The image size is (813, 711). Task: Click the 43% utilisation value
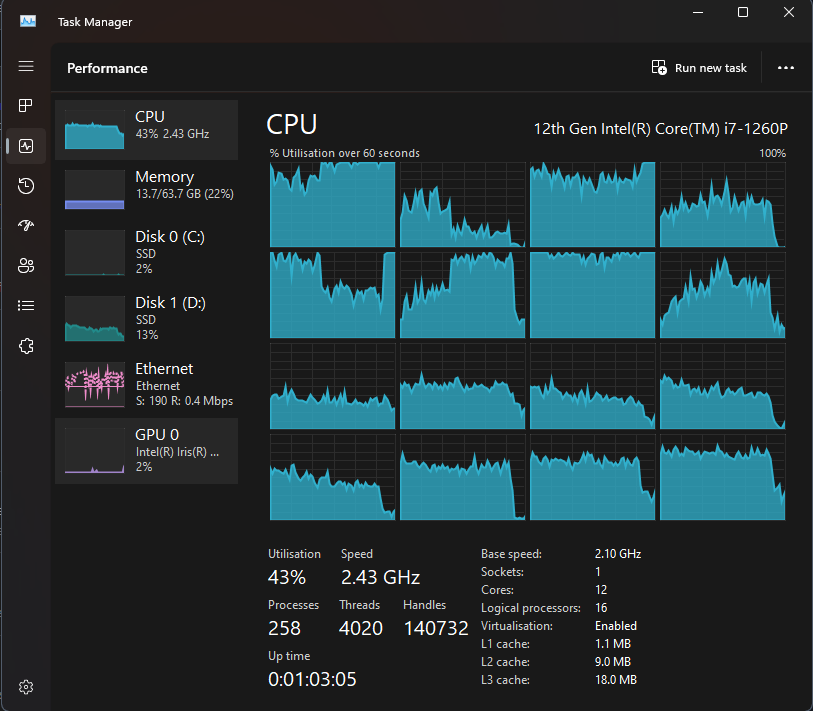click(x=287, y=577)
